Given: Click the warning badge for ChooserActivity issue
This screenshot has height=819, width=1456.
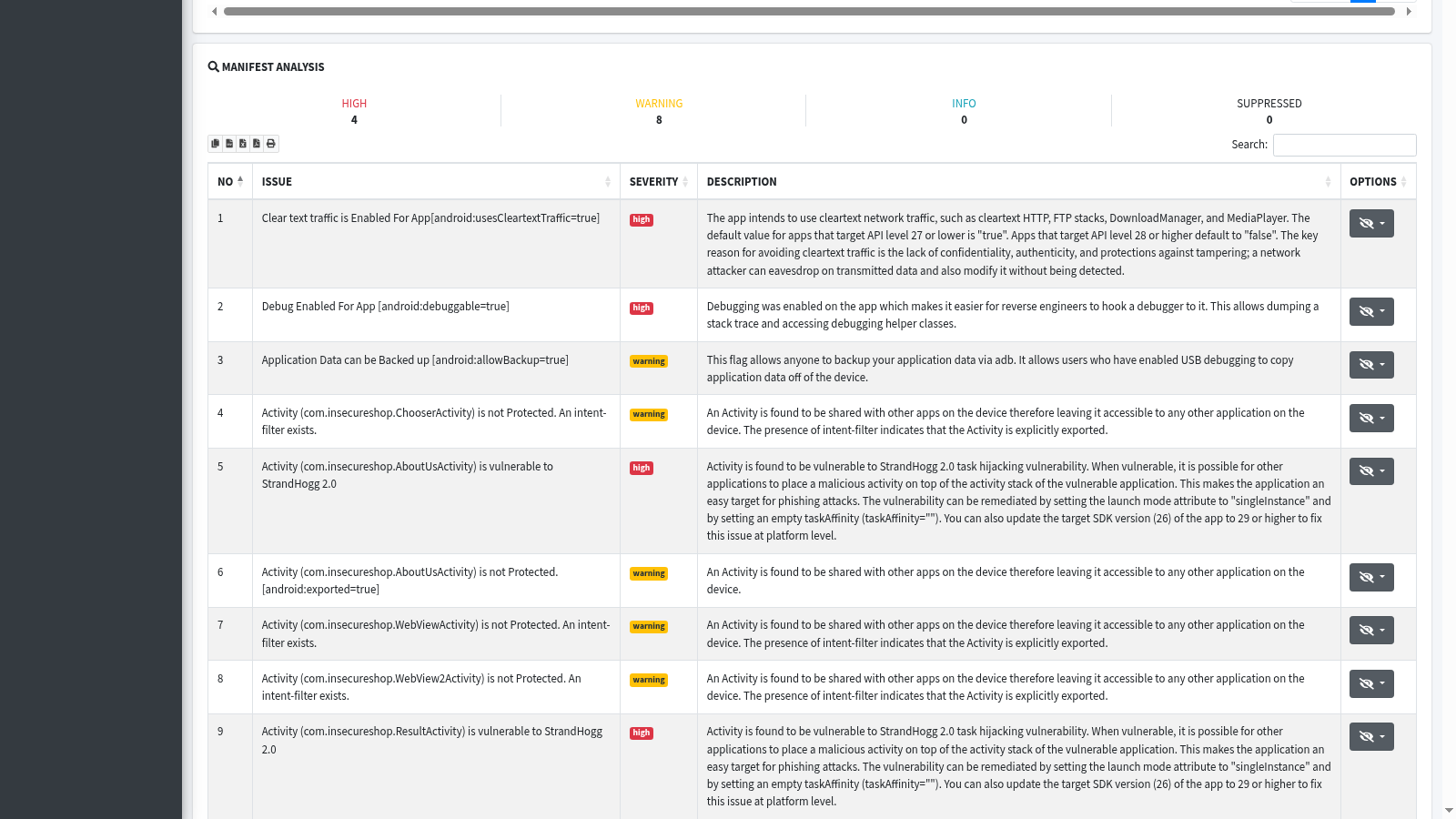Looking at the screenshot, I should pos(649,414).
